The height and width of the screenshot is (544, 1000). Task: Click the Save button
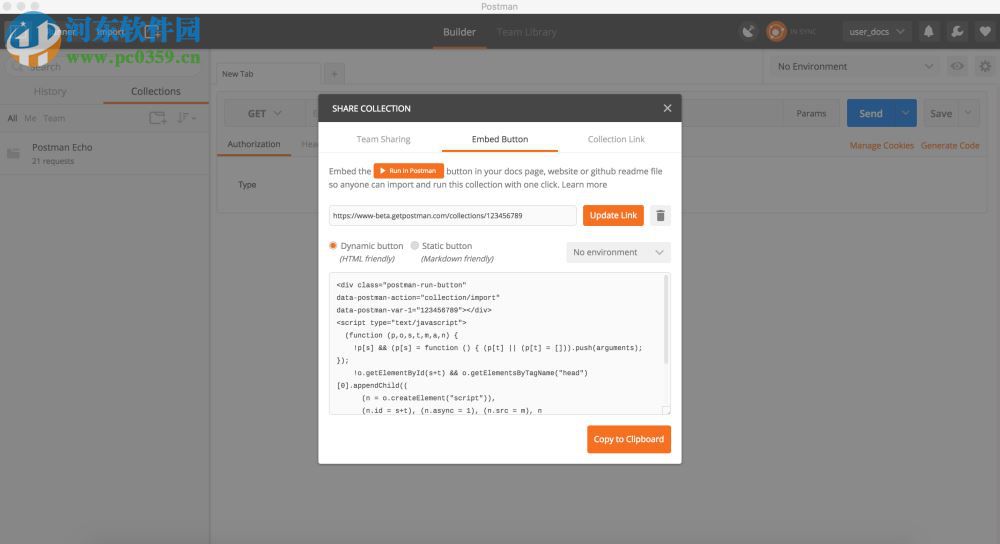click(x=941, y=114)
